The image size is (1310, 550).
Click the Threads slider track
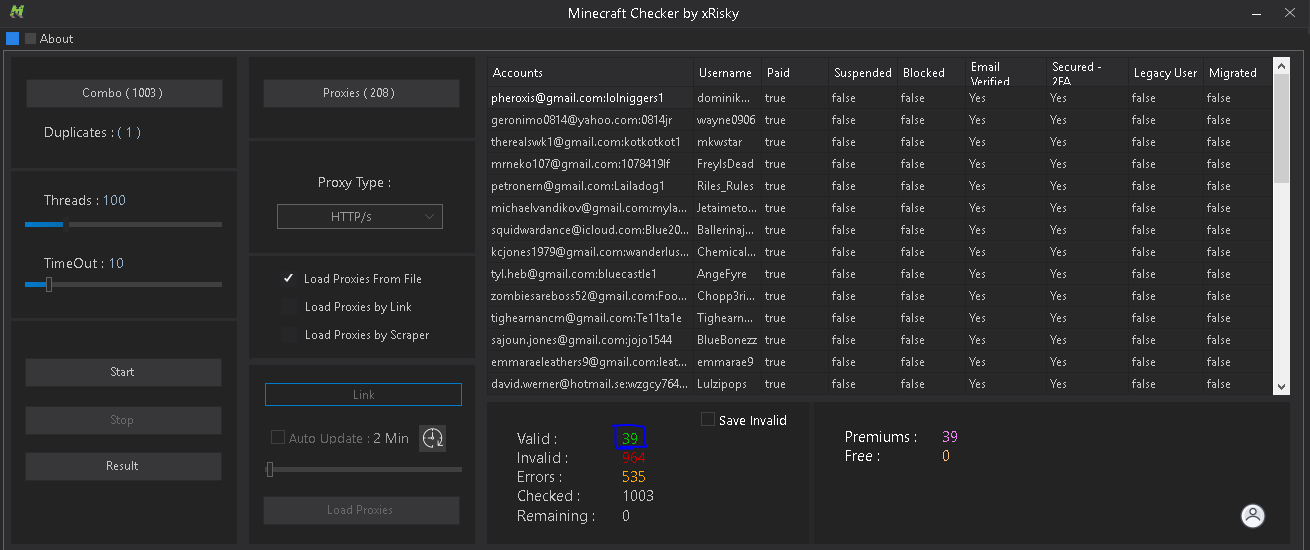[x=123, y=224]
